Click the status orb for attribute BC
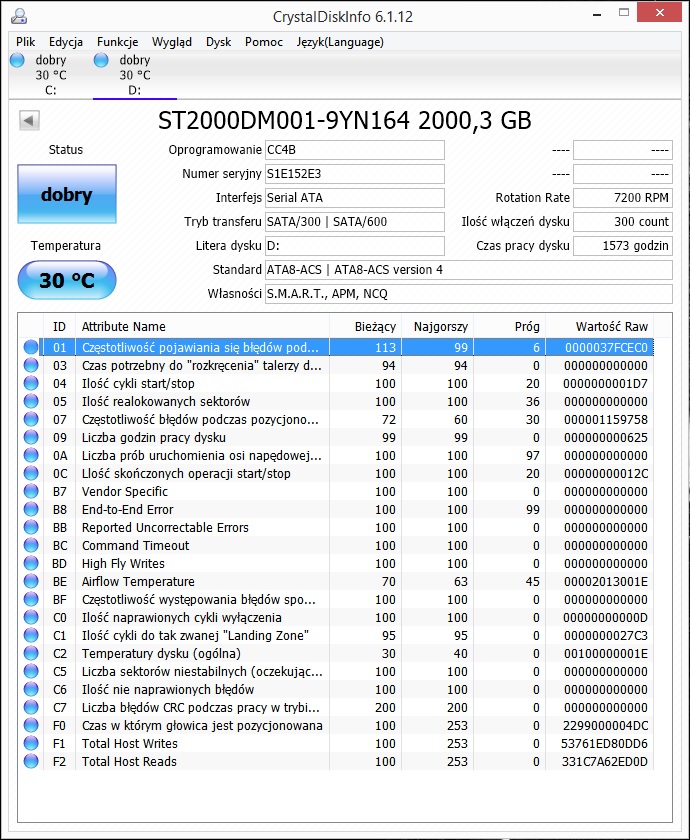This screenshot has height=840, width=690. [x=31, y=545]
